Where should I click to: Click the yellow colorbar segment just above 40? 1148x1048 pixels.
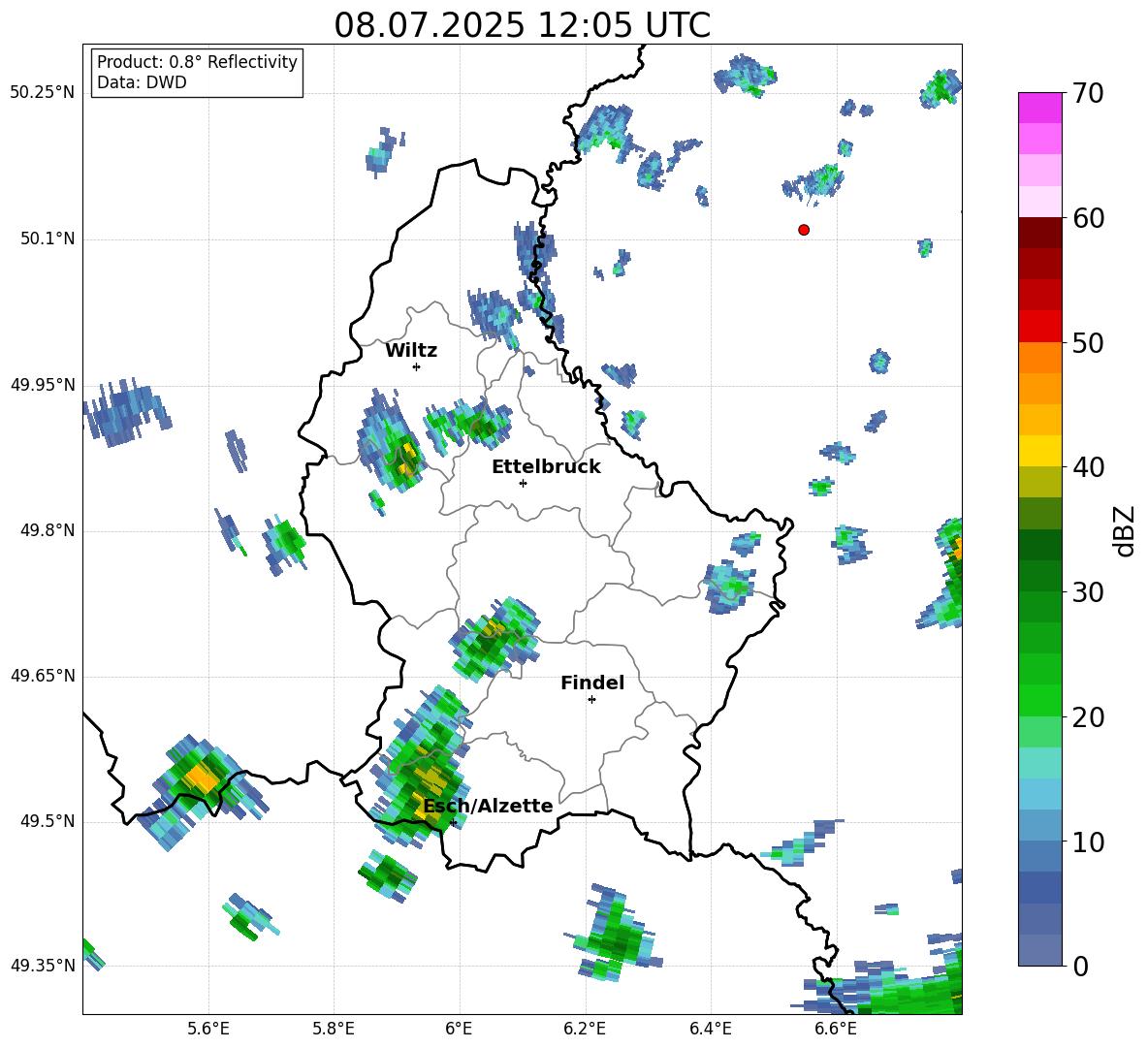pyautogui.click(x=1039, y=451)
